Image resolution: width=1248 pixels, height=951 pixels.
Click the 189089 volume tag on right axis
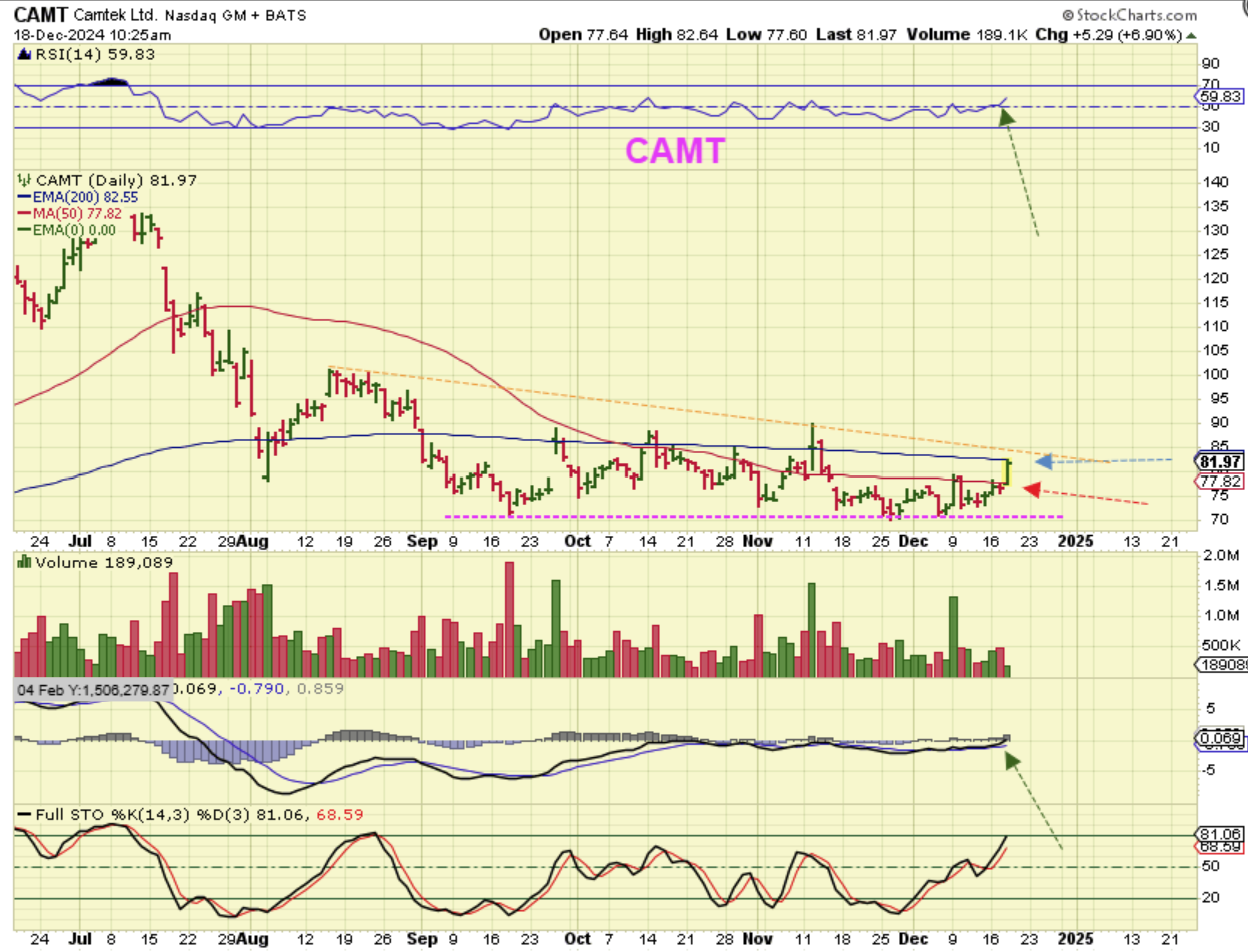(1220, 665)
